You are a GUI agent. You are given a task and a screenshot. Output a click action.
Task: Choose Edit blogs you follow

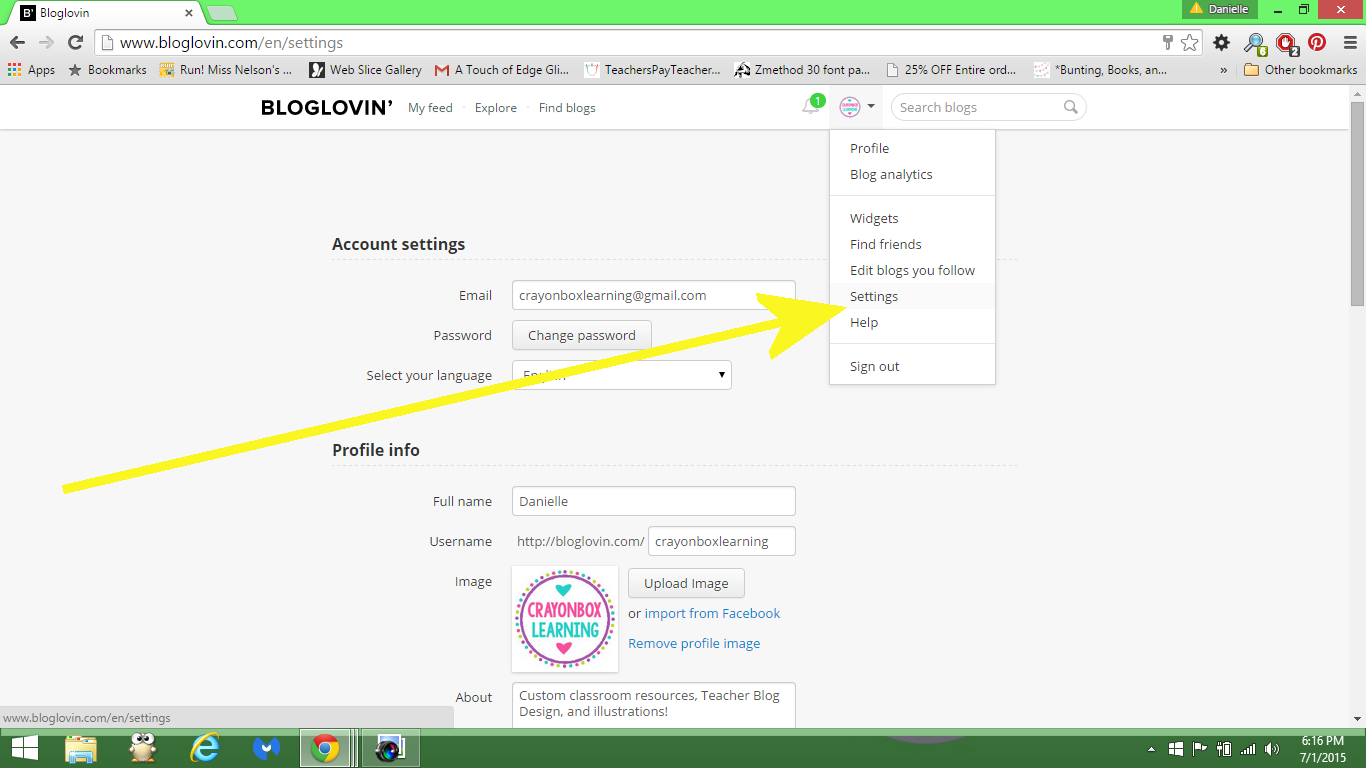[x=912, y=270]
